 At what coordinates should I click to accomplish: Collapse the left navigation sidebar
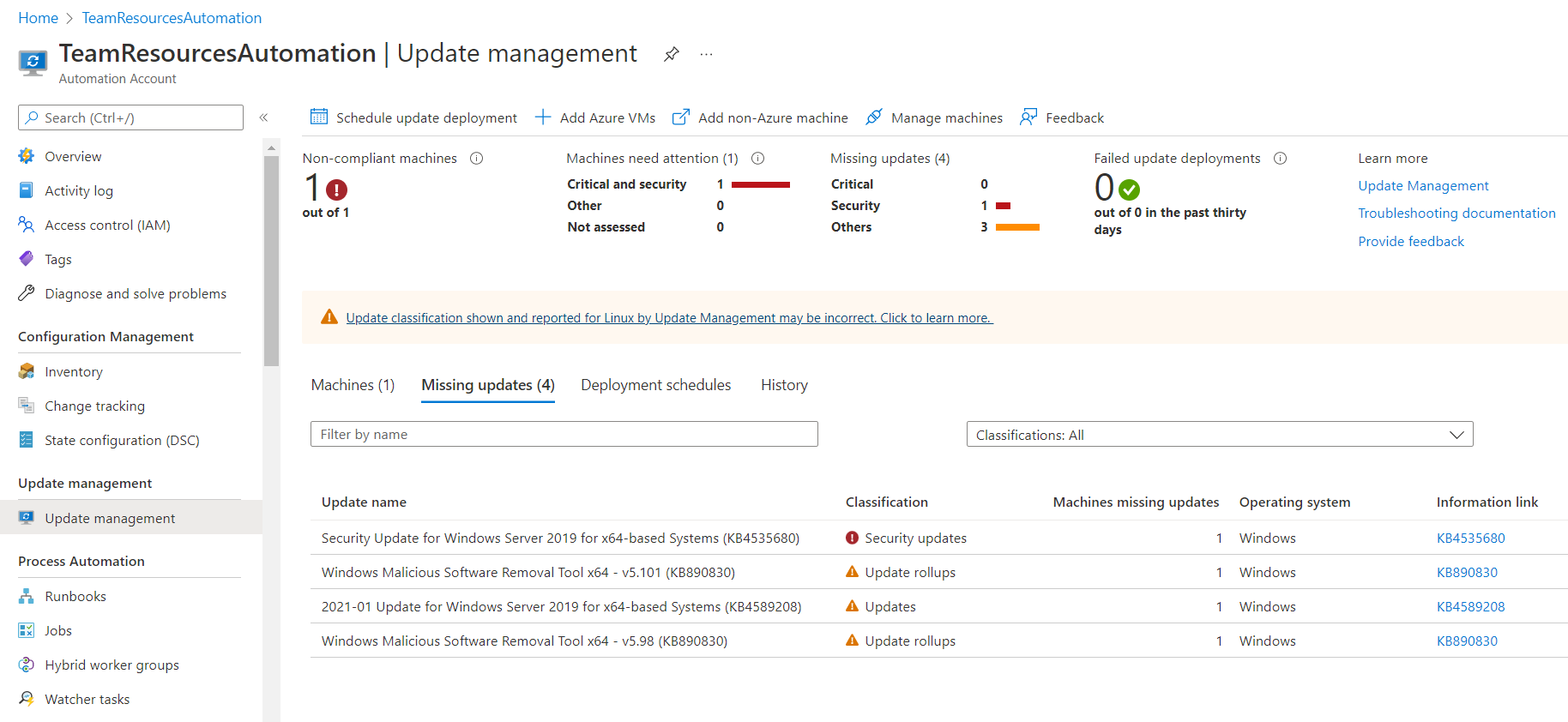[x=263, y=117]
